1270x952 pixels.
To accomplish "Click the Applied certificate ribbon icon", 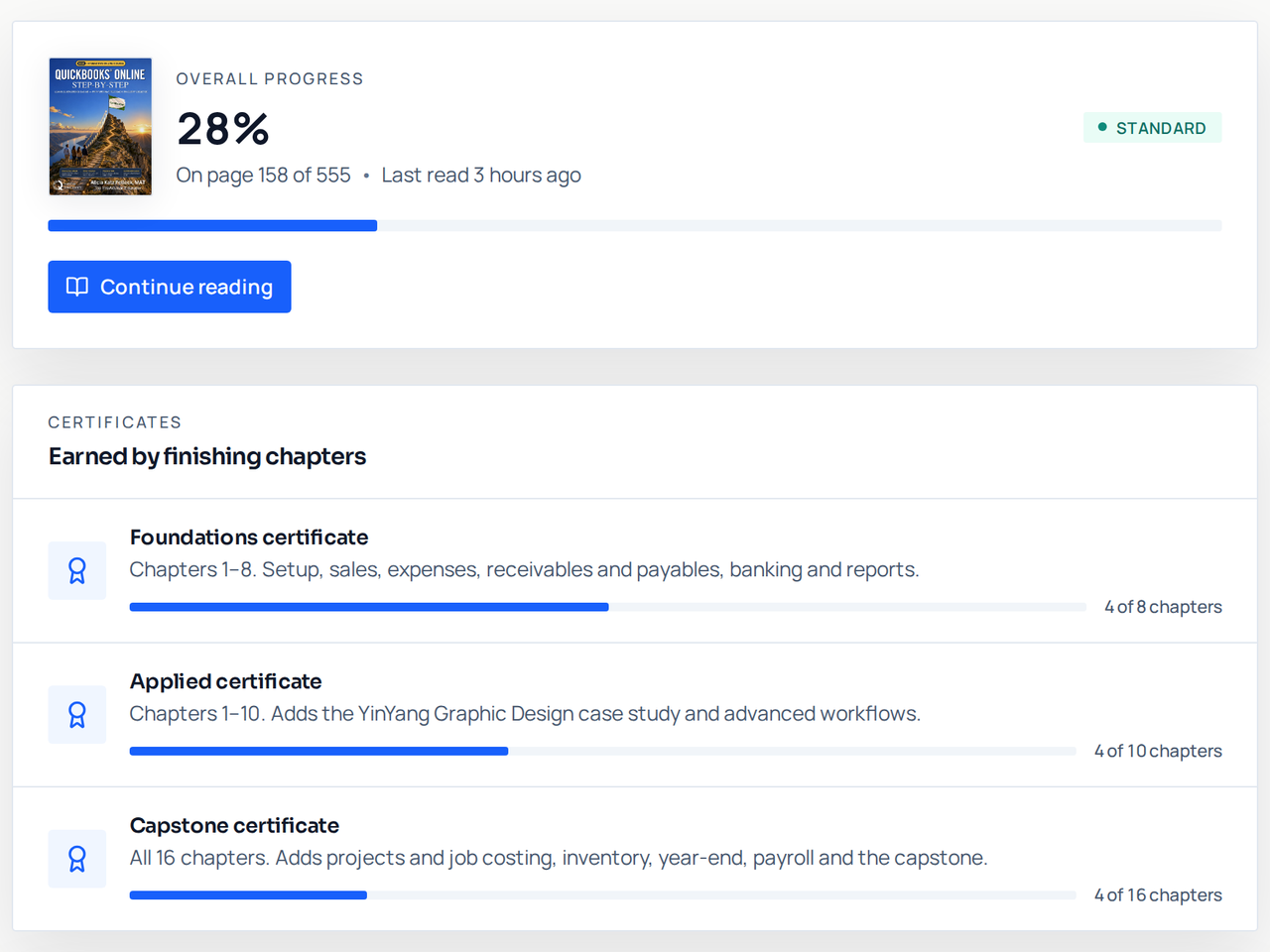I will [77, 715].
